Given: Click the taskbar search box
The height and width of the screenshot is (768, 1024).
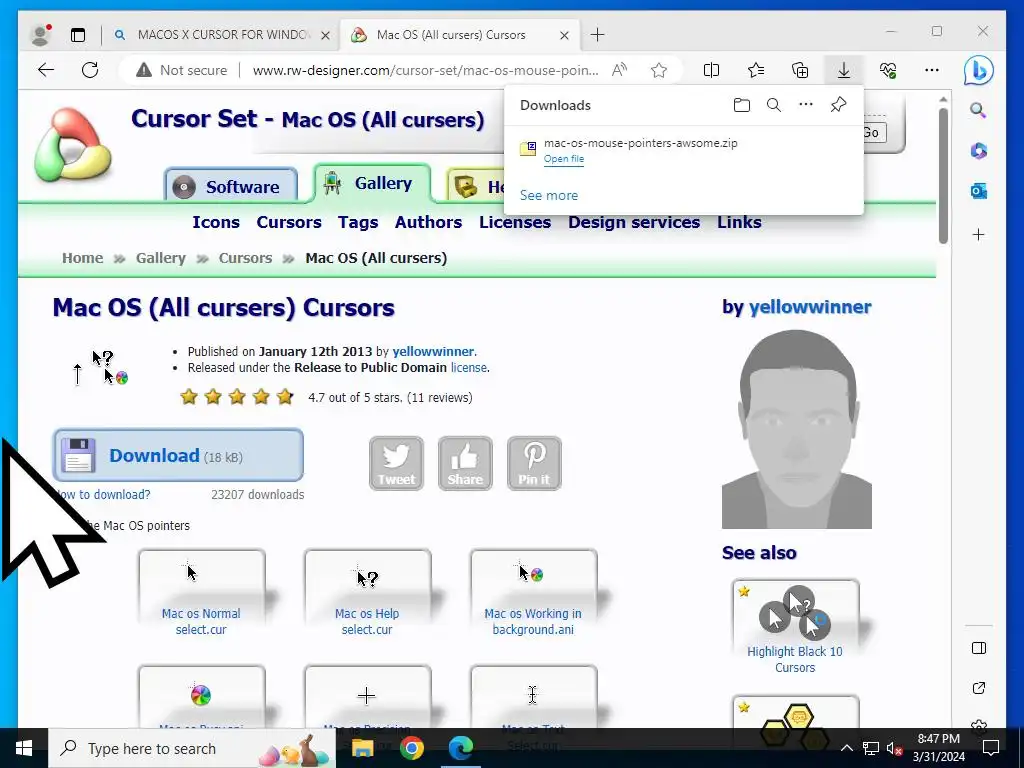Looking at the screenshot, I should coord(192,748).
